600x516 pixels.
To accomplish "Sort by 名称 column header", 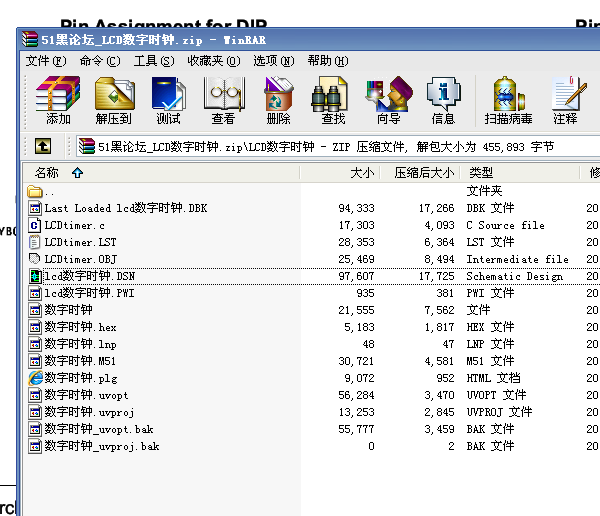I will [x=161, y=173].
